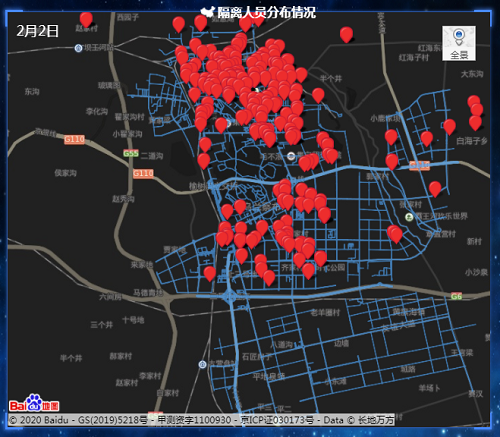Click the 坝王河站 station icon
Viewport: 500px width, 437px height.
pos(78,48)
